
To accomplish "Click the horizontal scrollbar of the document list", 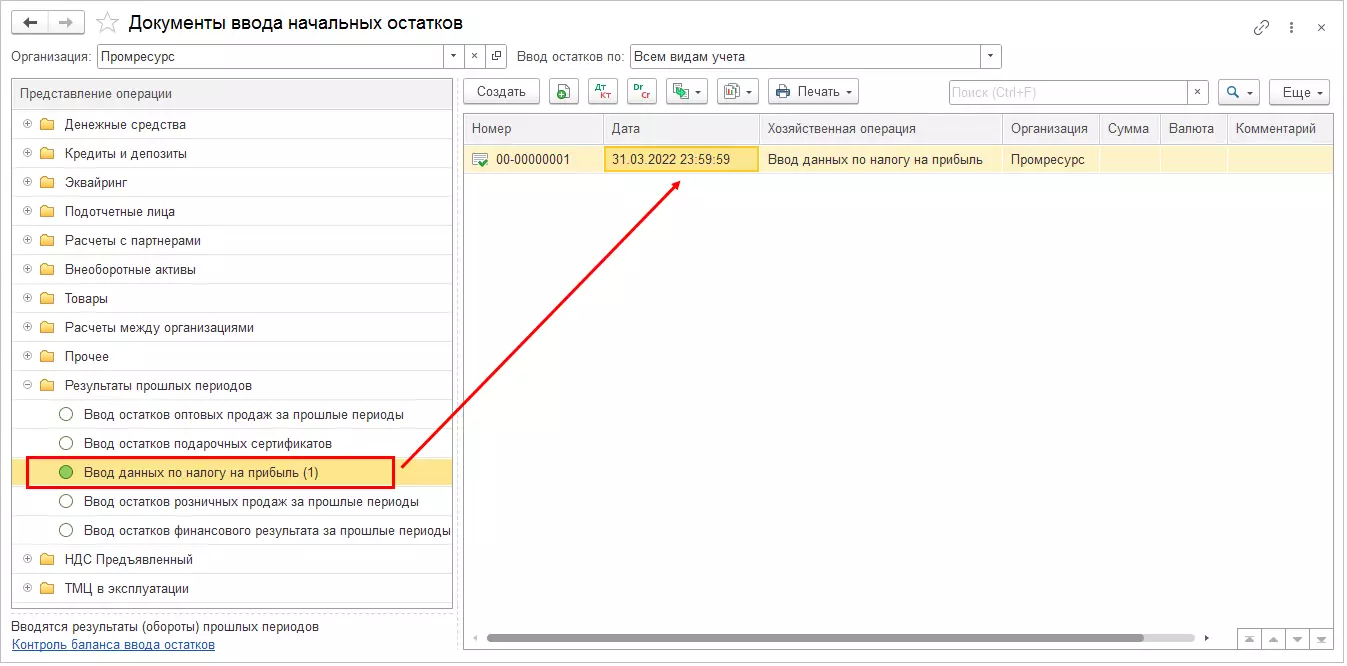I will tap(815, 638).
